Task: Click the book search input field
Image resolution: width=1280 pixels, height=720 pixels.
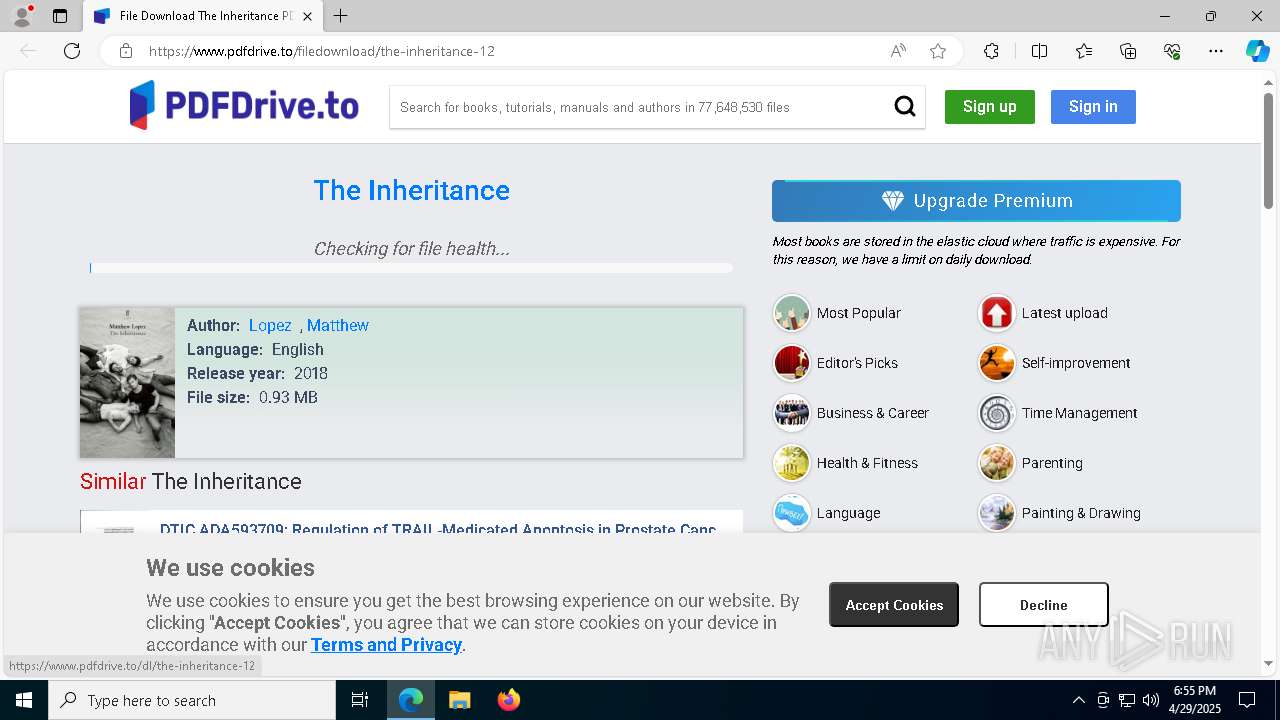Action: pos(640,107)
